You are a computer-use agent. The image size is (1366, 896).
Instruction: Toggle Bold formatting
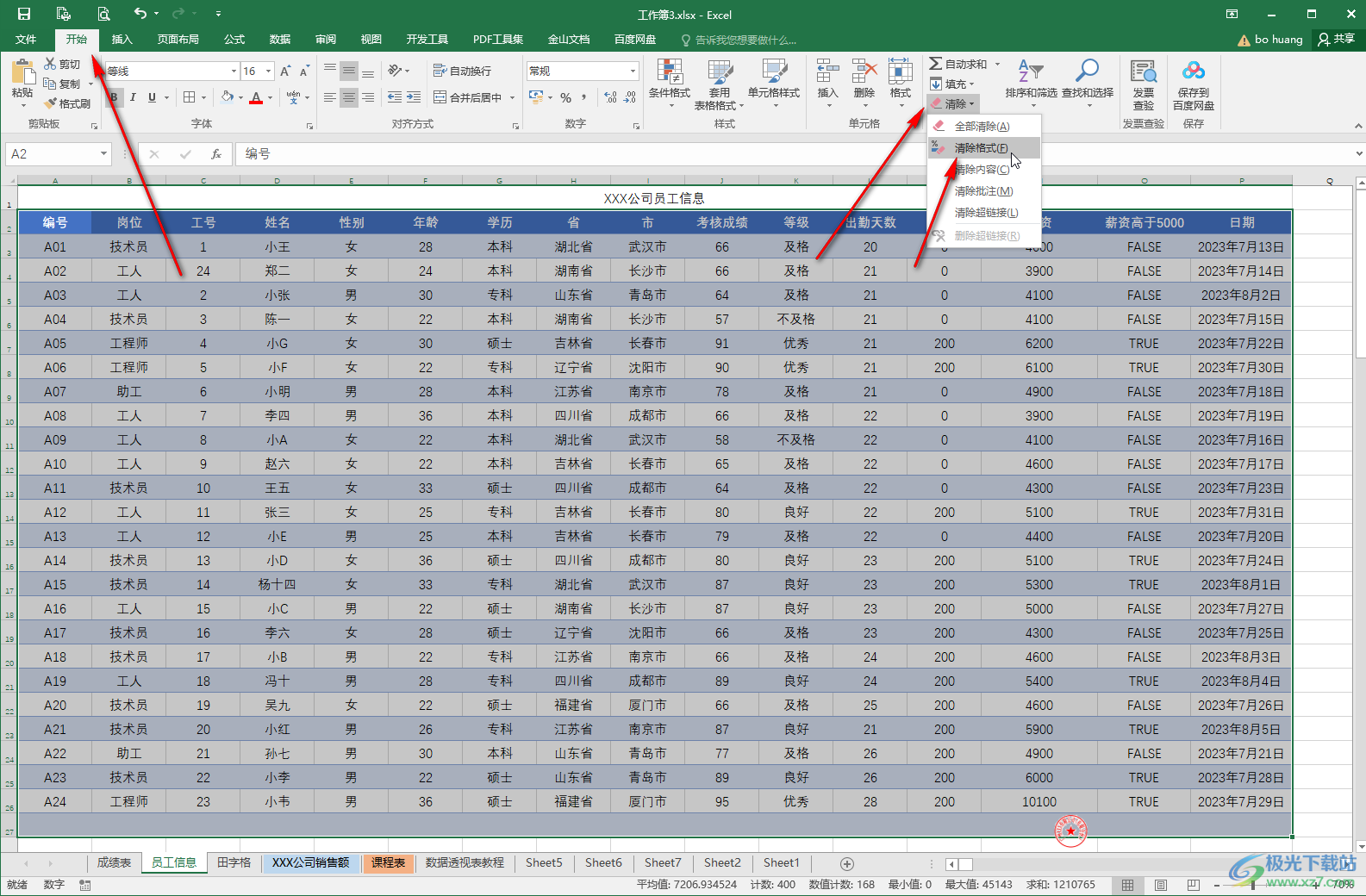[114, 97]
